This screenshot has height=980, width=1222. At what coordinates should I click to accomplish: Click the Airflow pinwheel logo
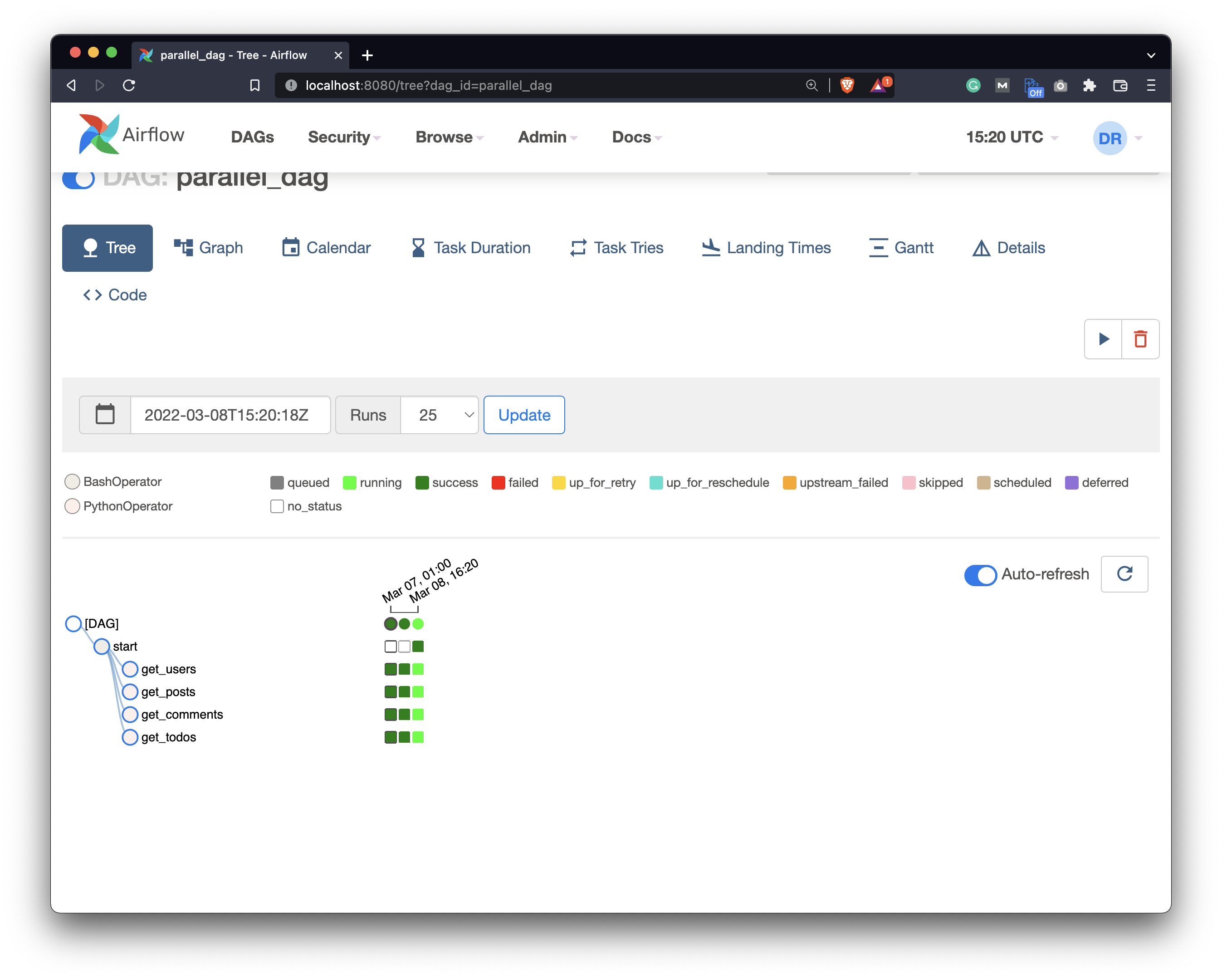(99, 134)
